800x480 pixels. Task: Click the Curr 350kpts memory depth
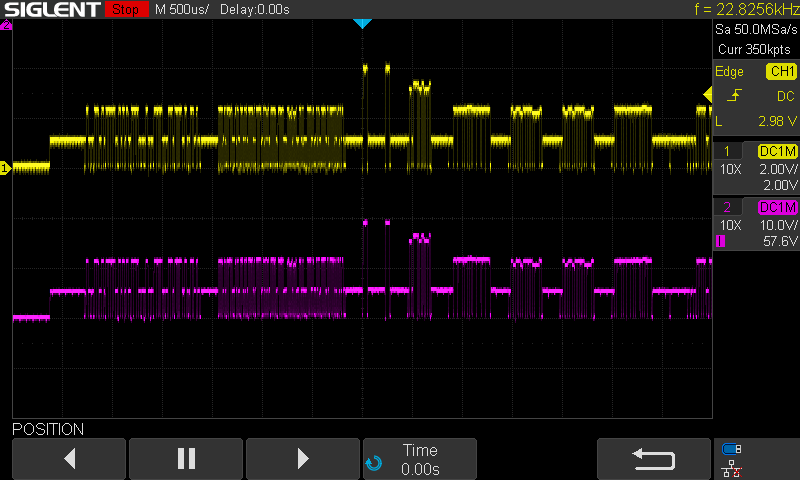tap(755, 49)
